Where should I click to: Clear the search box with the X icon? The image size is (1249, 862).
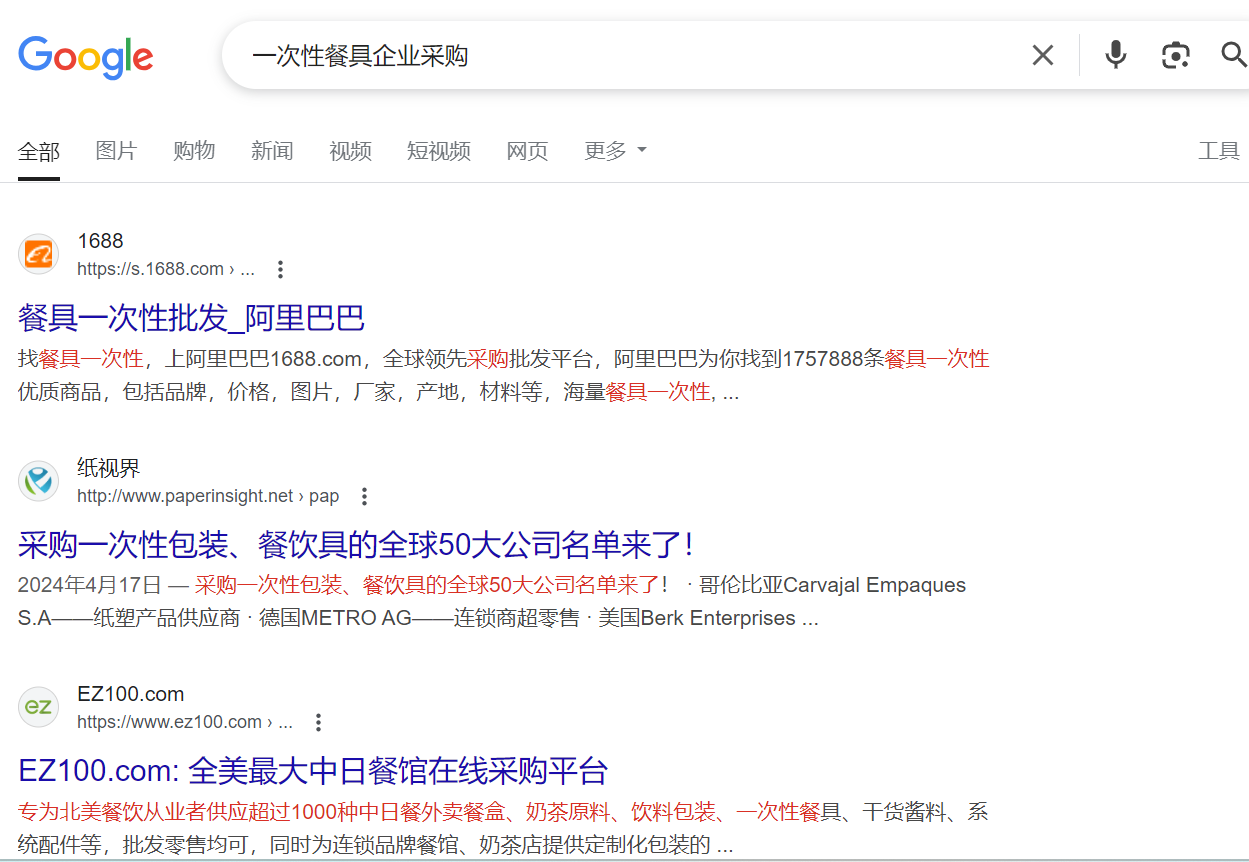pyautogui.click(x=1043, y=55)
